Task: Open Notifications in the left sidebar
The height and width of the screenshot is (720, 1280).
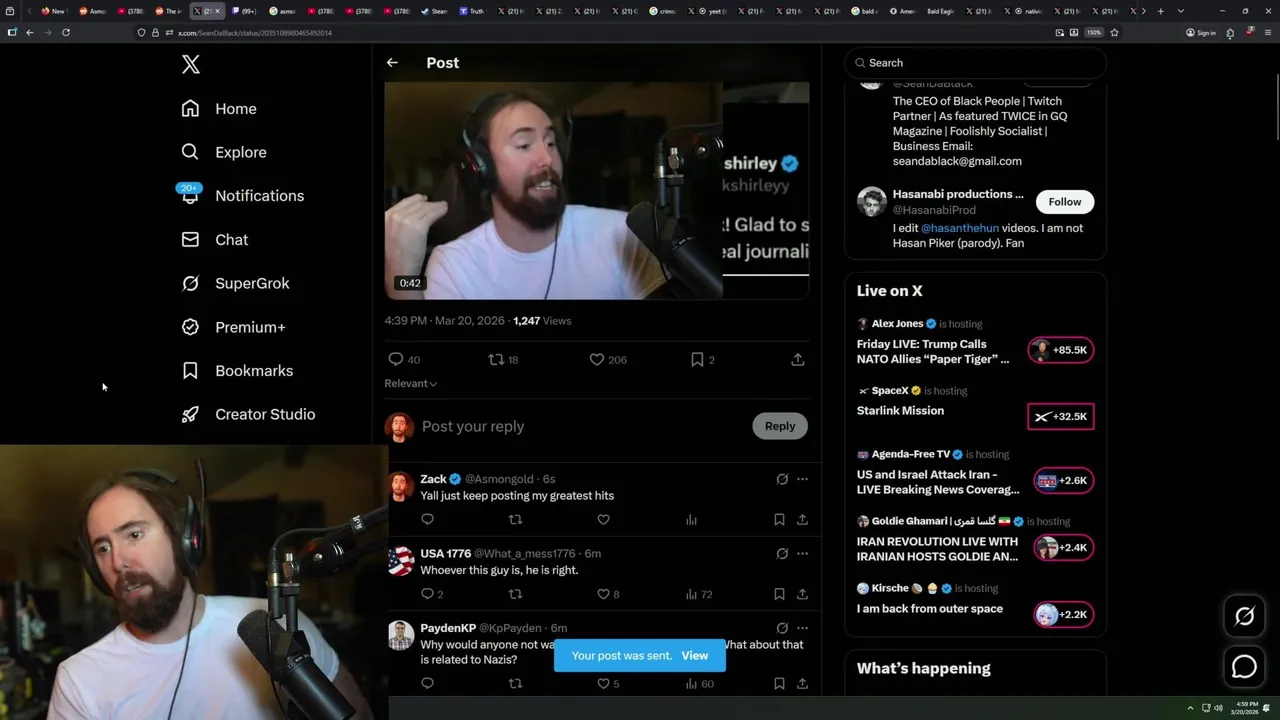Action: 242,196
